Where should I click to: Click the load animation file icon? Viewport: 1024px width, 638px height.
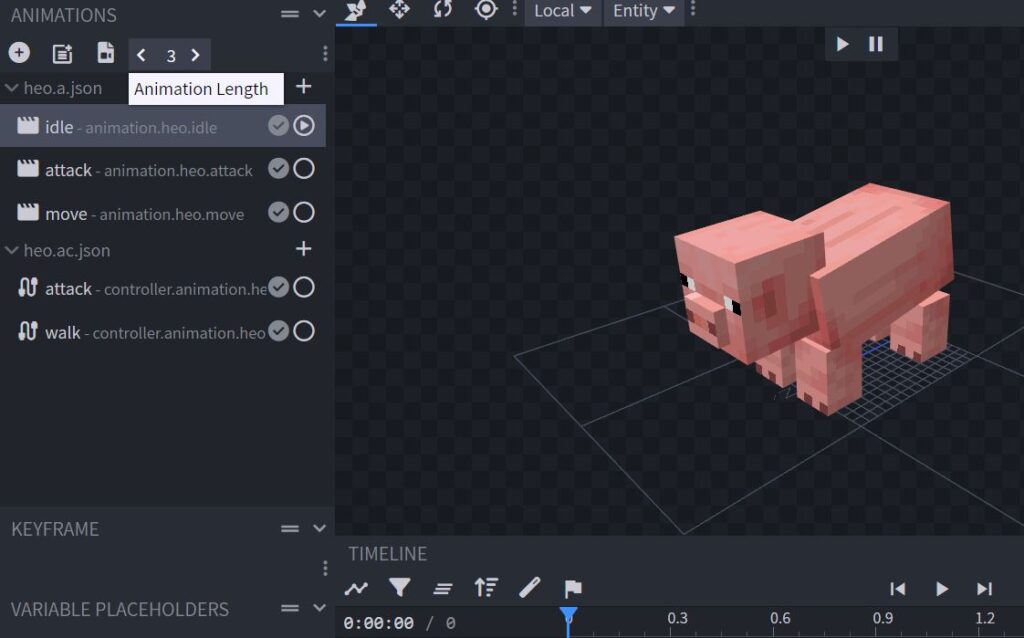[x=62, y=54]
